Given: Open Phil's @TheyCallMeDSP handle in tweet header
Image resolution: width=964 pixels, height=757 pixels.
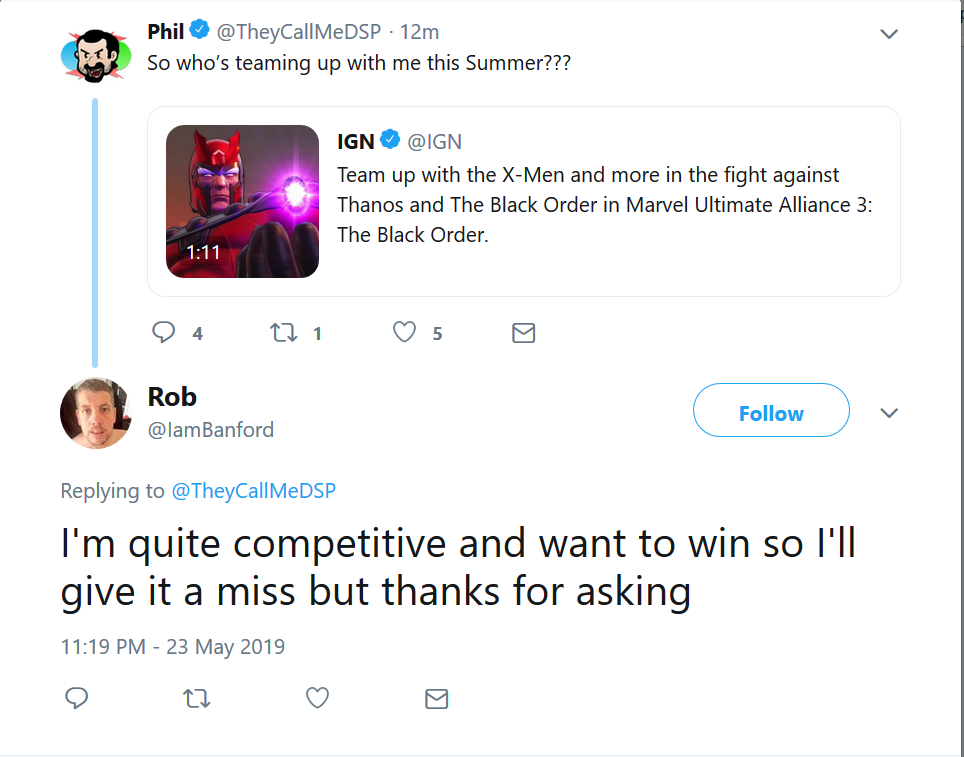Looking at the screenshot, I should pyautogui.click(x=299, y=31).
